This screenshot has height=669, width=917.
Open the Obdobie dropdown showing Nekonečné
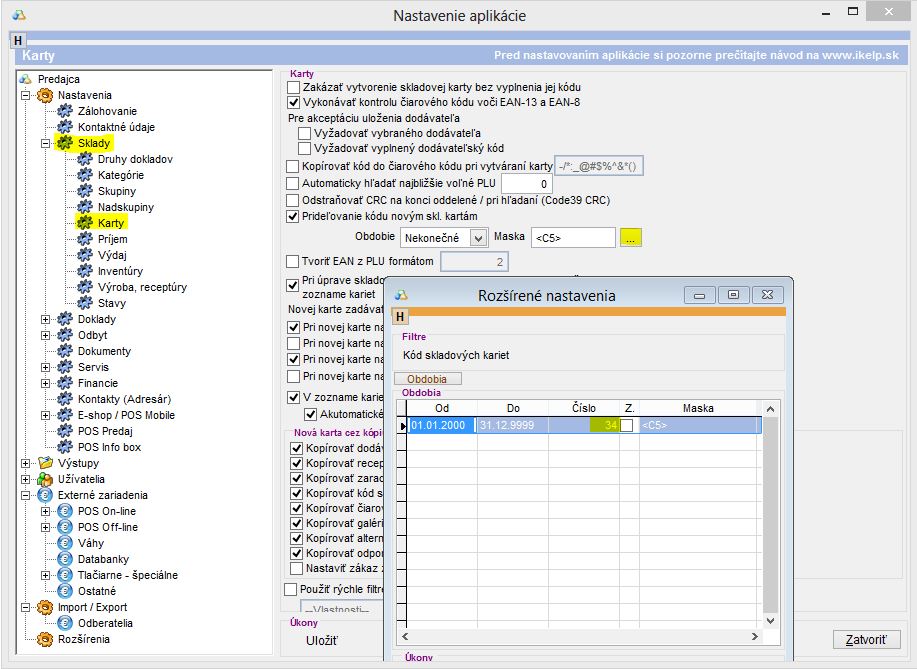point(478,238)
